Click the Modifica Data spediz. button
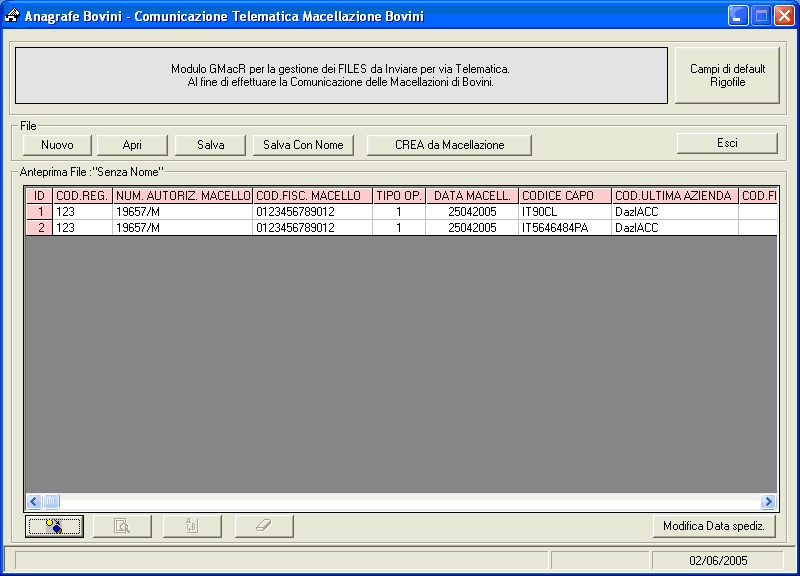 pyautogui.click(x=714, y=526)
